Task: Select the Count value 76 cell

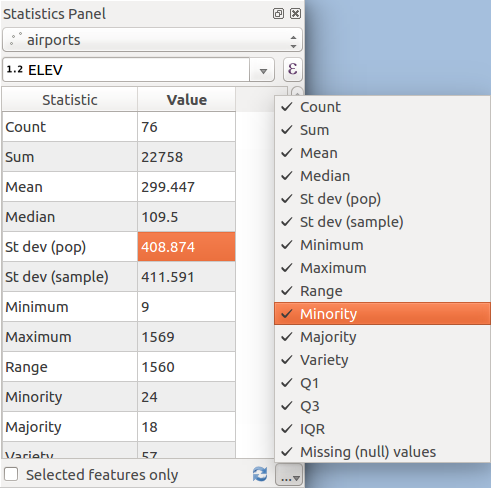Action: point(186,127)
